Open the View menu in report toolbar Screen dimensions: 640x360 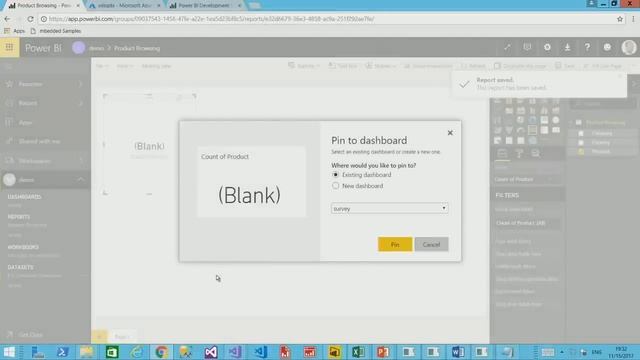124,66
